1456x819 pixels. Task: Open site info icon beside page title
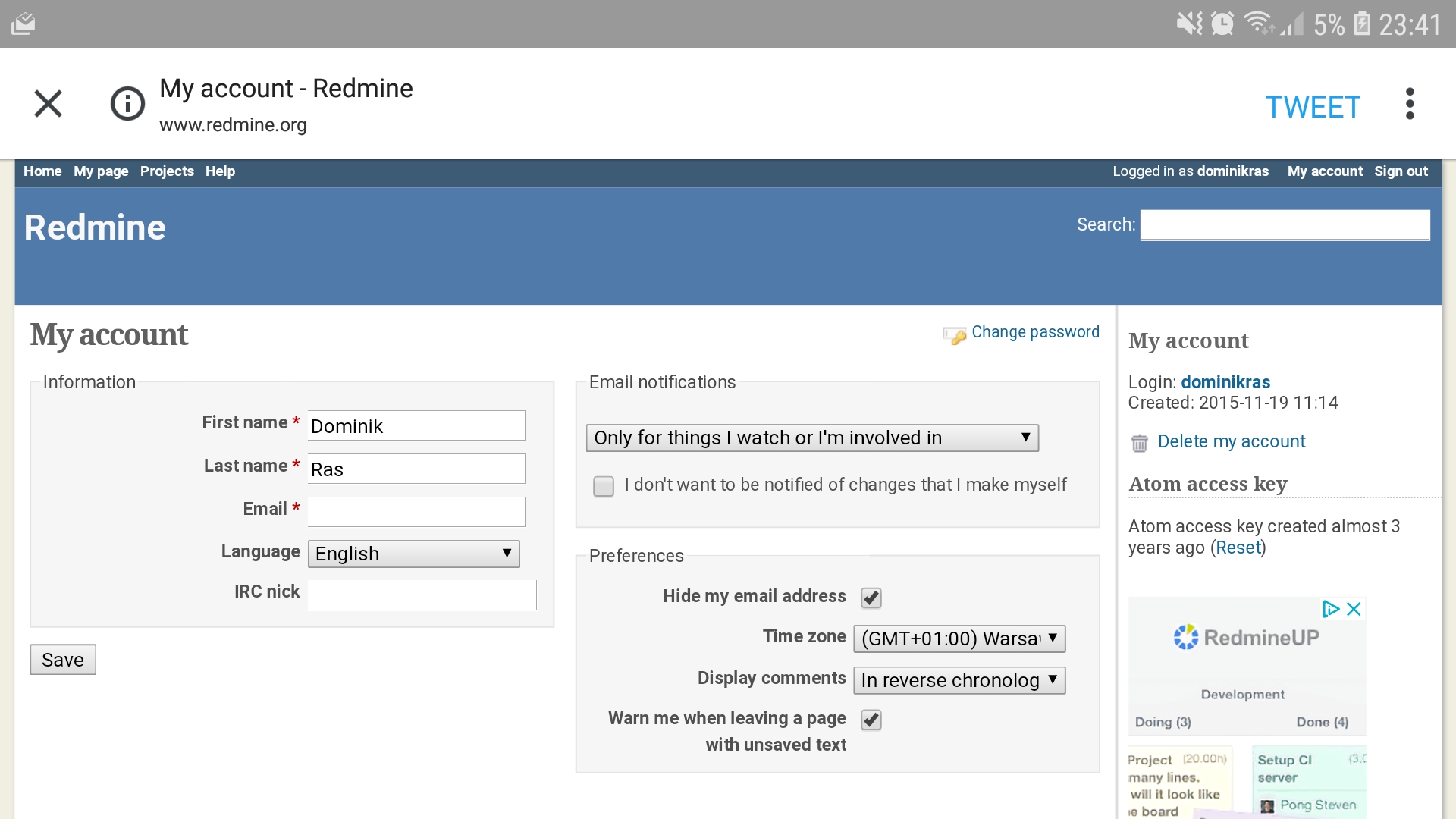tap(127, 104)
